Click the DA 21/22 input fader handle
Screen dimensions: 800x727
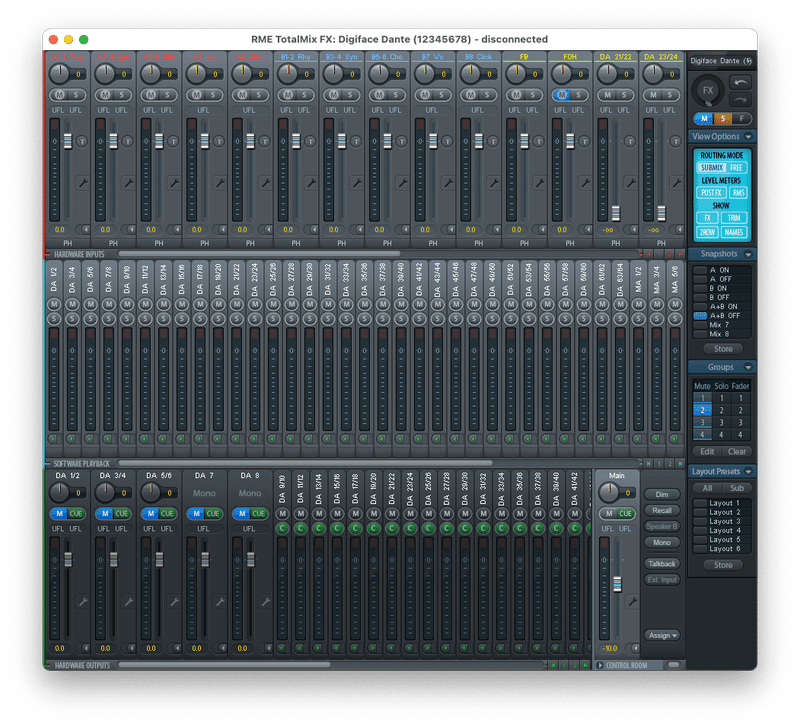tap(616, 213)
